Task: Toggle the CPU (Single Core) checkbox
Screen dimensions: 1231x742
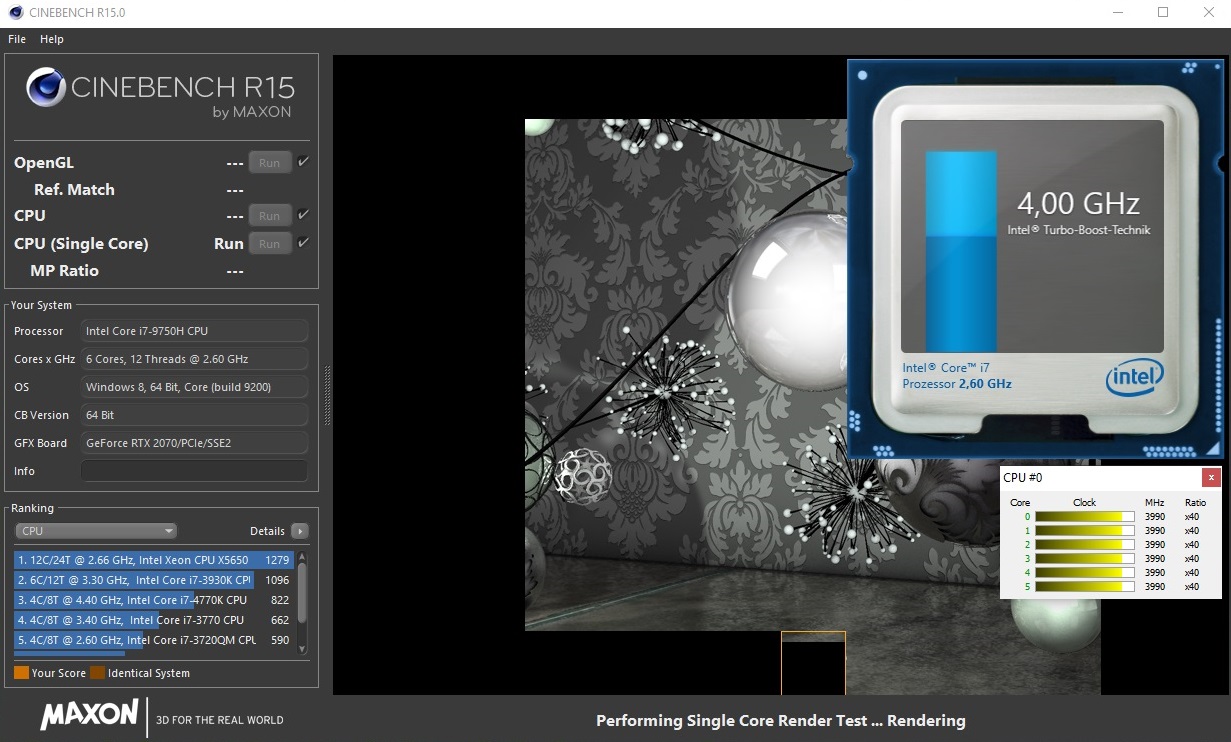Action: tap(303, 243)
